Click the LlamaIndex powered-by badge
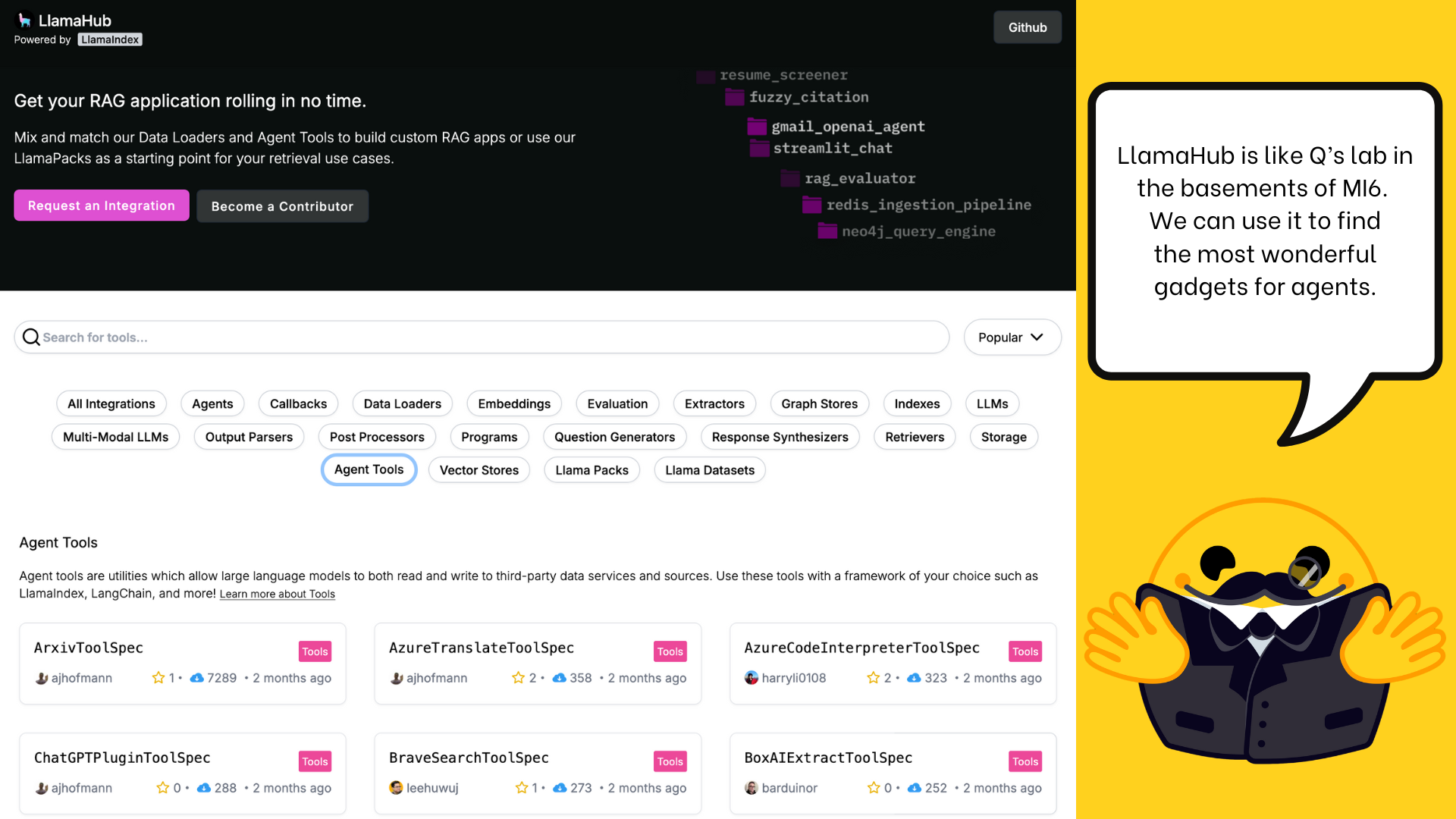 (x=110, y=39)
